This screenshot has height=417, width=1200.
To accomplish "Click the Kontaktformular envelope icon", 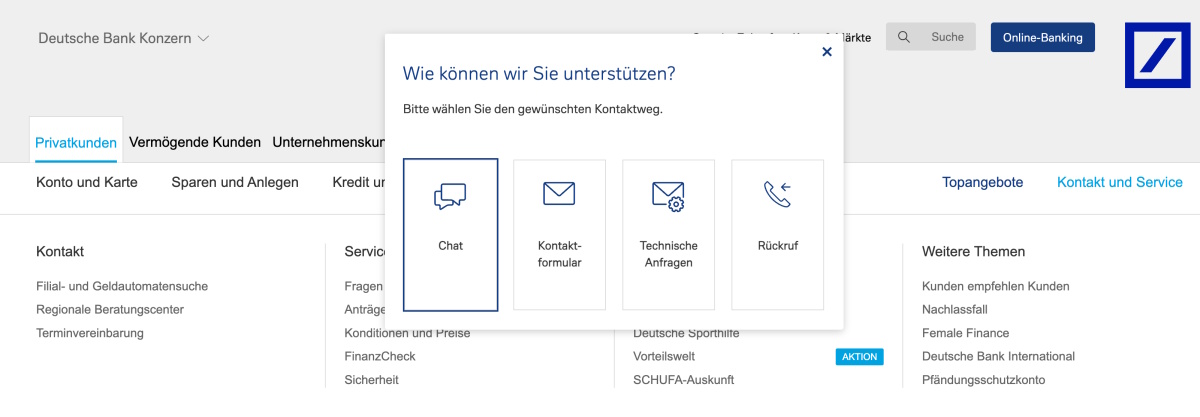I will [559, 194].
